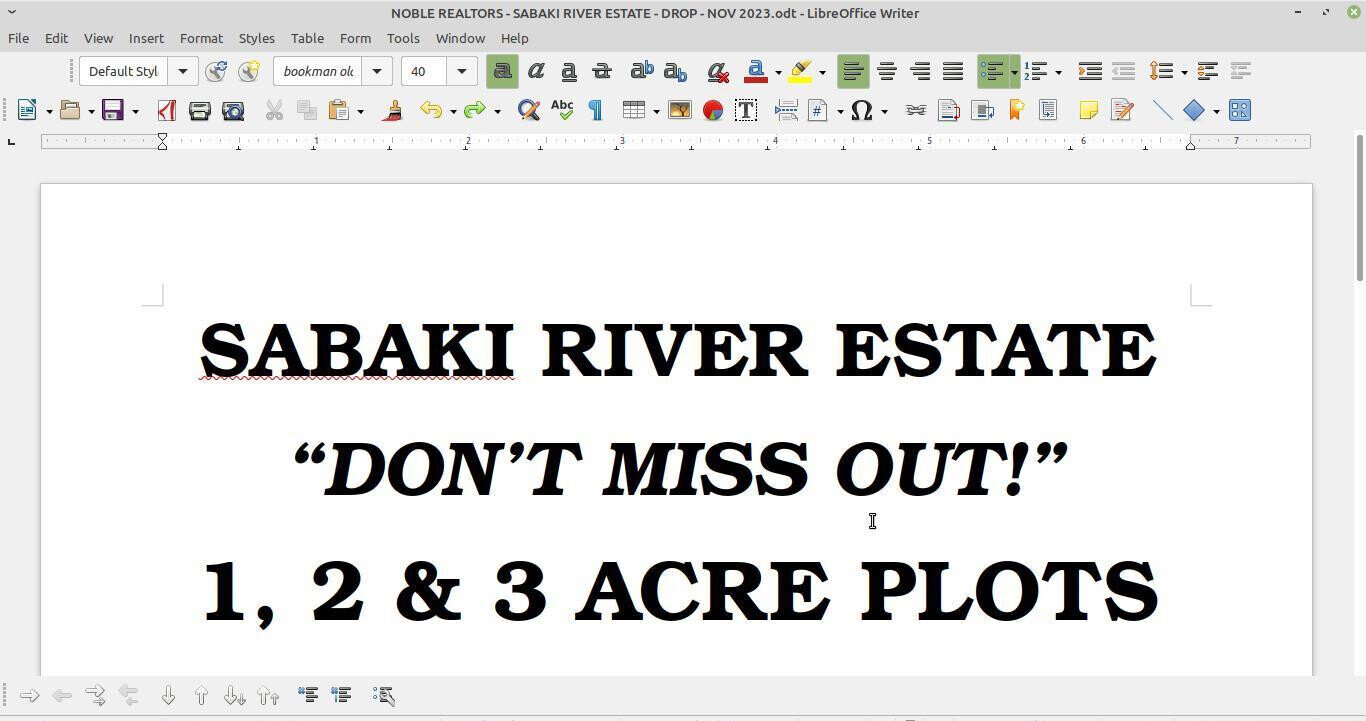Image resolution: width=1366 pixels, height=721 pixels.
Task: Open the Paragraph Style dropdown
Action: [x=182, y=71]
